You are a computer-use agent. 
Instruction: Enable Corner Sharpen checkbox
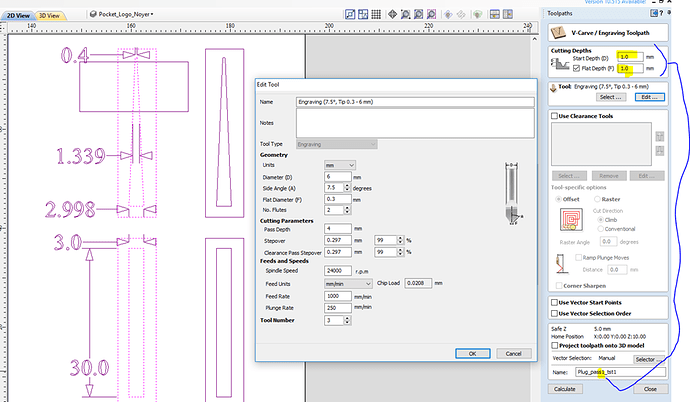coord(559,286)
